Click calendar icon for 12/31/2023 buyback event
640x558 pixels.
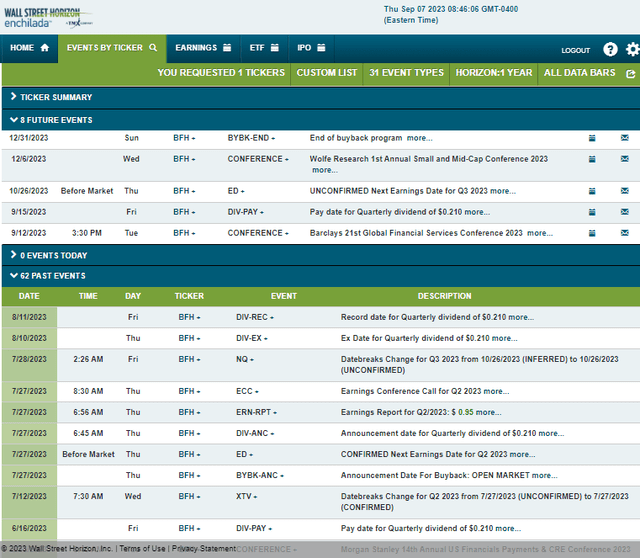[x=592, y=138]
